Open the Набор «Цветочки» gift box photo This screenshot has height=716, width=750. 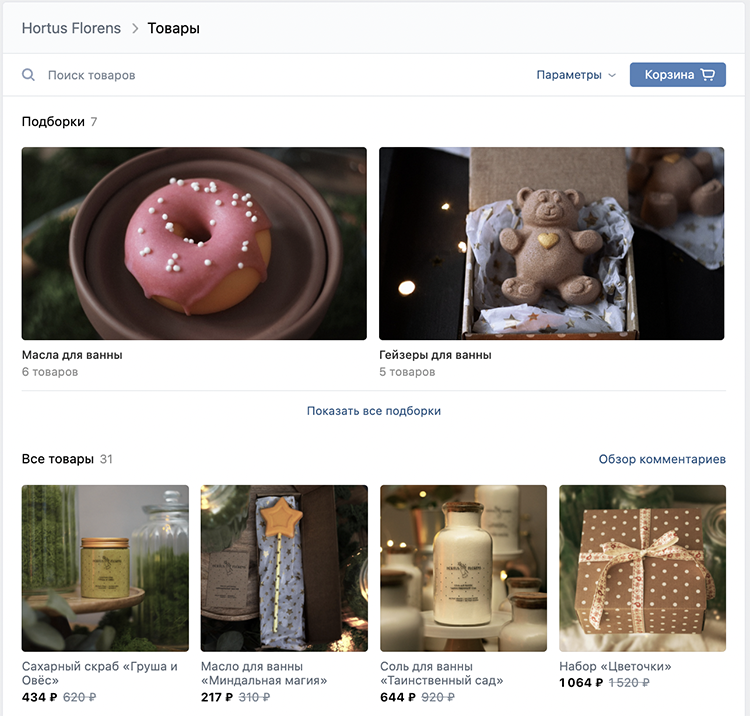[x=642, y=568]
